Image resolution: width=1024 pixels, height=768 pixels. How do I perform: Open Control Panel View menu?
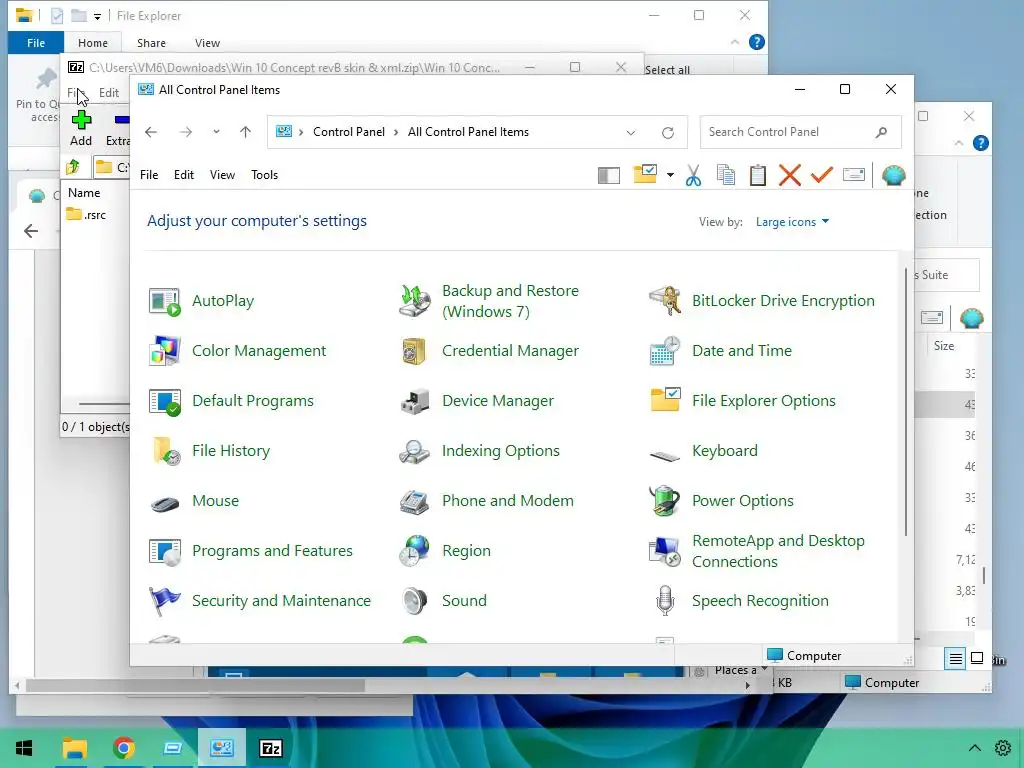[222, 175]
